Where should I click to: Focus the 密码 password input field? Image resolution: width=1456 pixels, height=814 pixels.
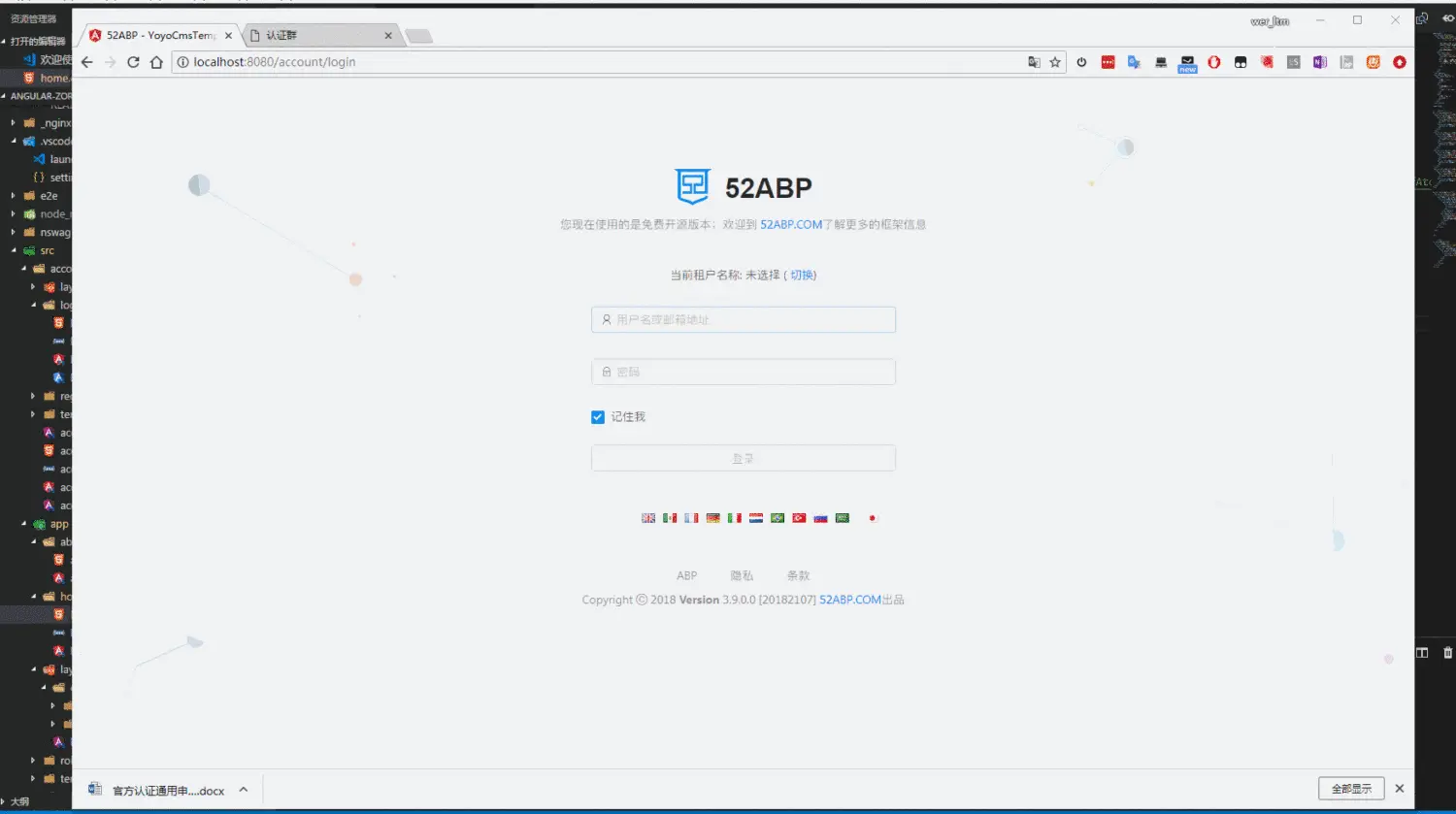(x=743, y=372)
